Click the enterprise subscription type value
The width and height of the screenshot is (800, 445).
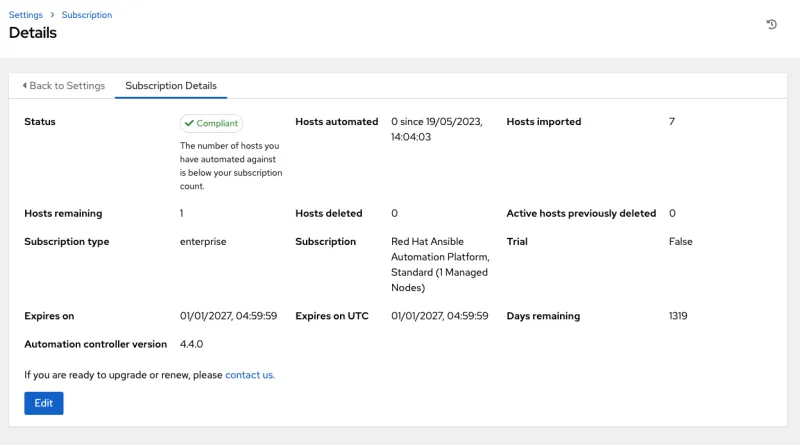point(203,242)
